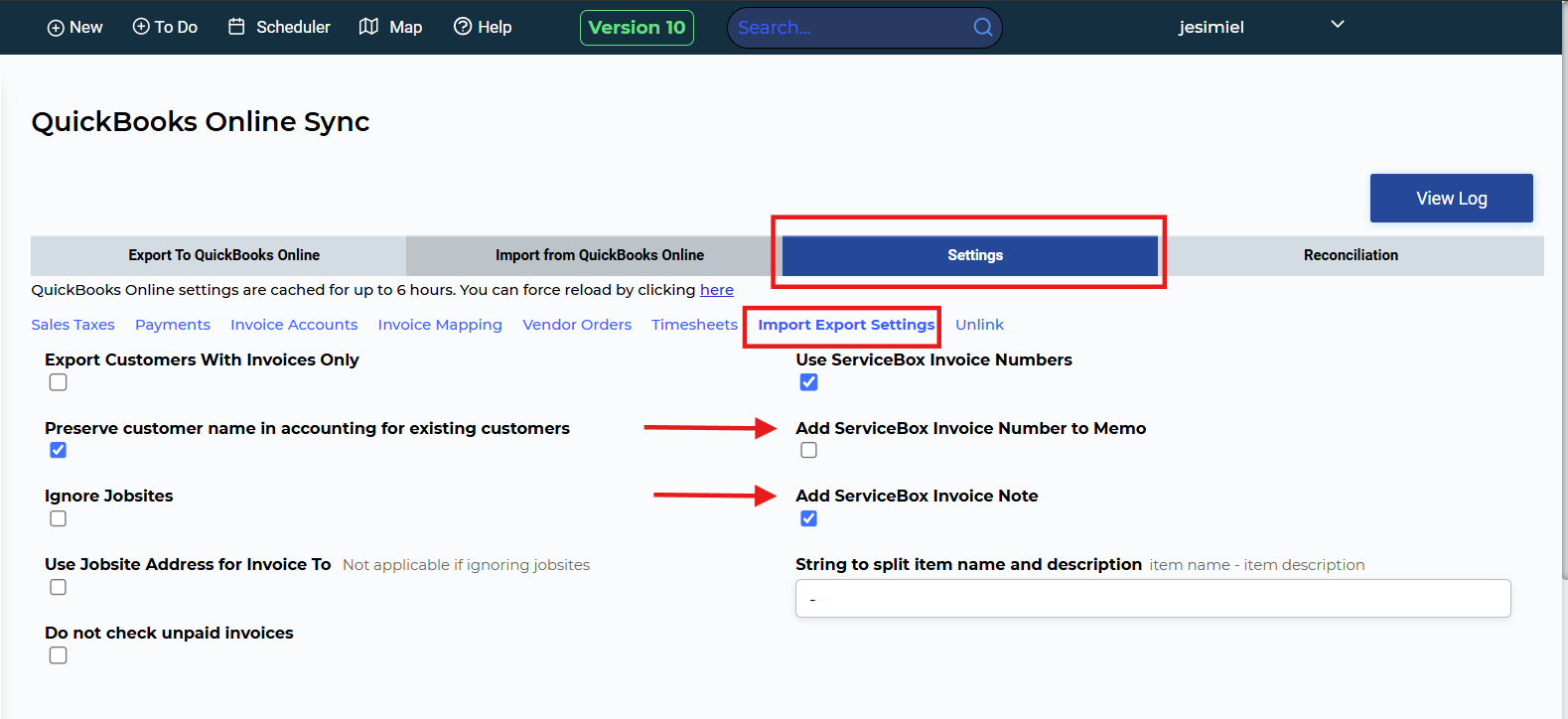The height and width of the screenshot is (719, 1568).
Task: Click the 'here' force reload link
Action: (717, 290)
